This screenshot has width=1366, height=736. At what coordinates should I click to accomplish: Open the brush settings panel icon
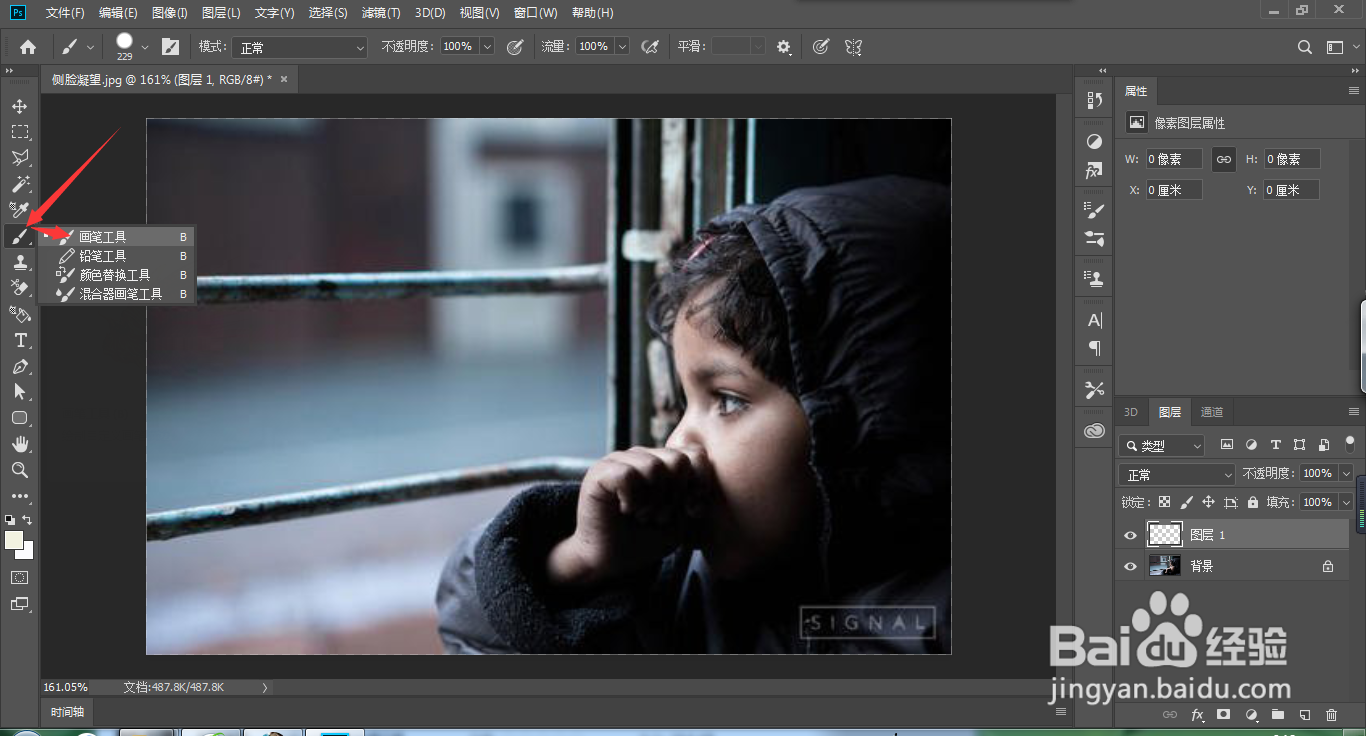(x=171, y=47)
